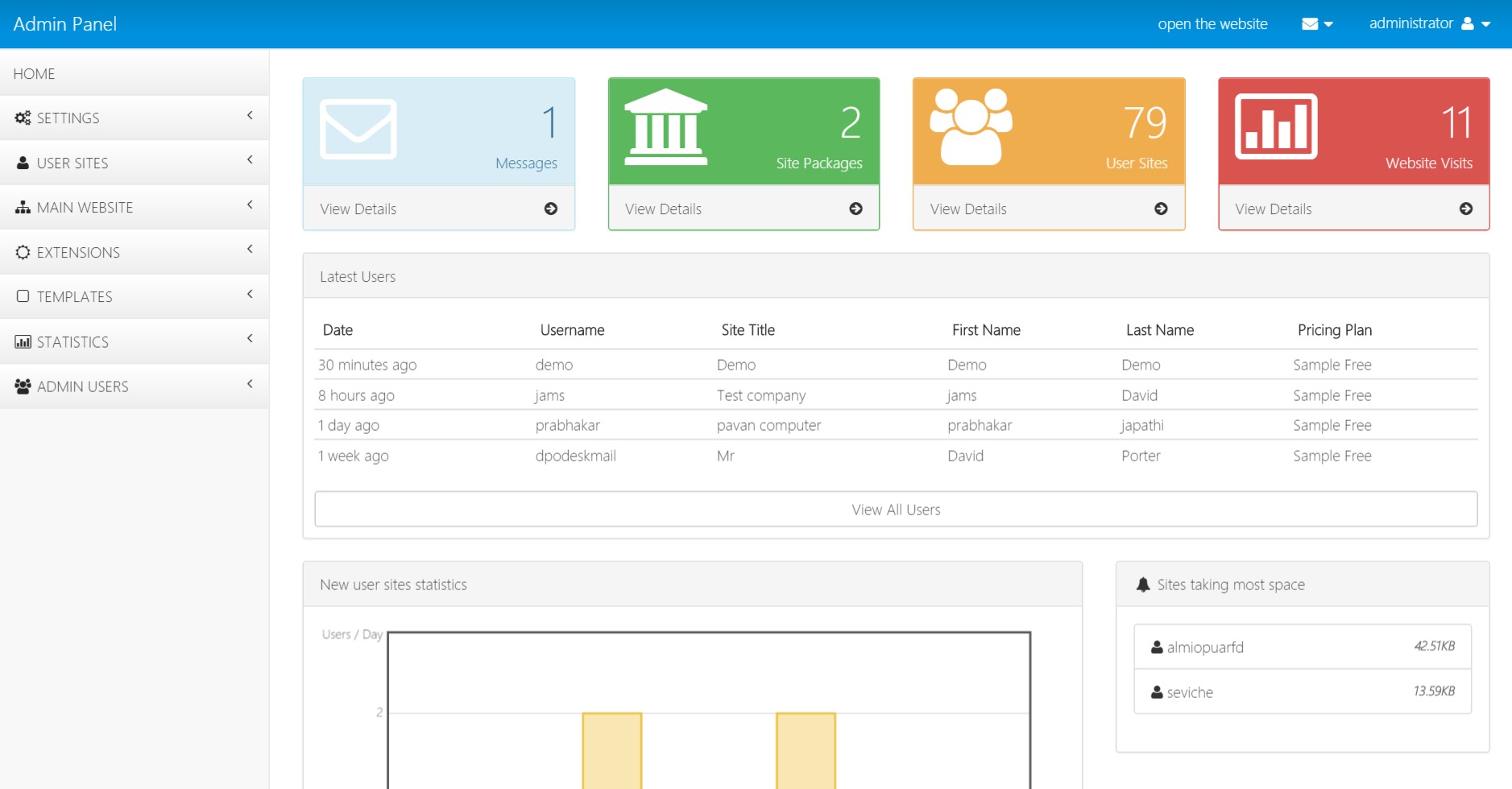Click the people group icon in User Sites card
This screenshot has width=1512, height=789.
click(x=971, y=126)
